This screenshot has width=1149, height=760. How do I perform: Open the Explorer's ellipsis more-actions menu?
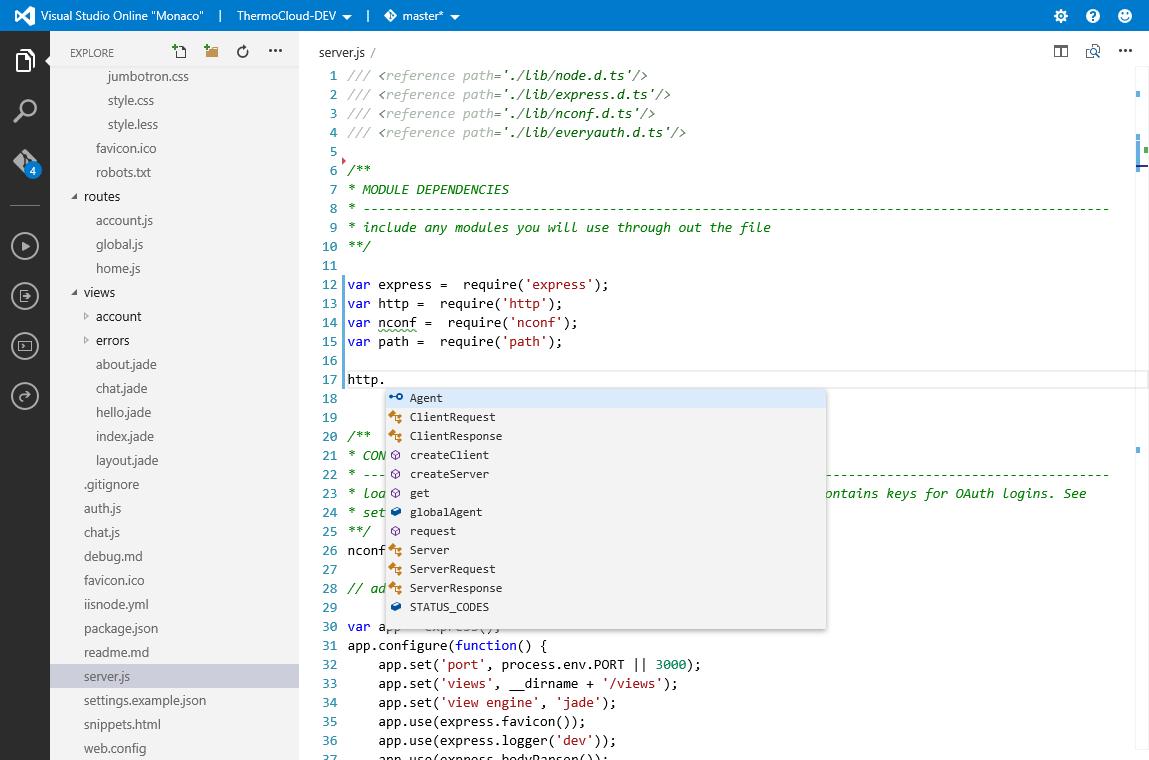coord(275,51)
